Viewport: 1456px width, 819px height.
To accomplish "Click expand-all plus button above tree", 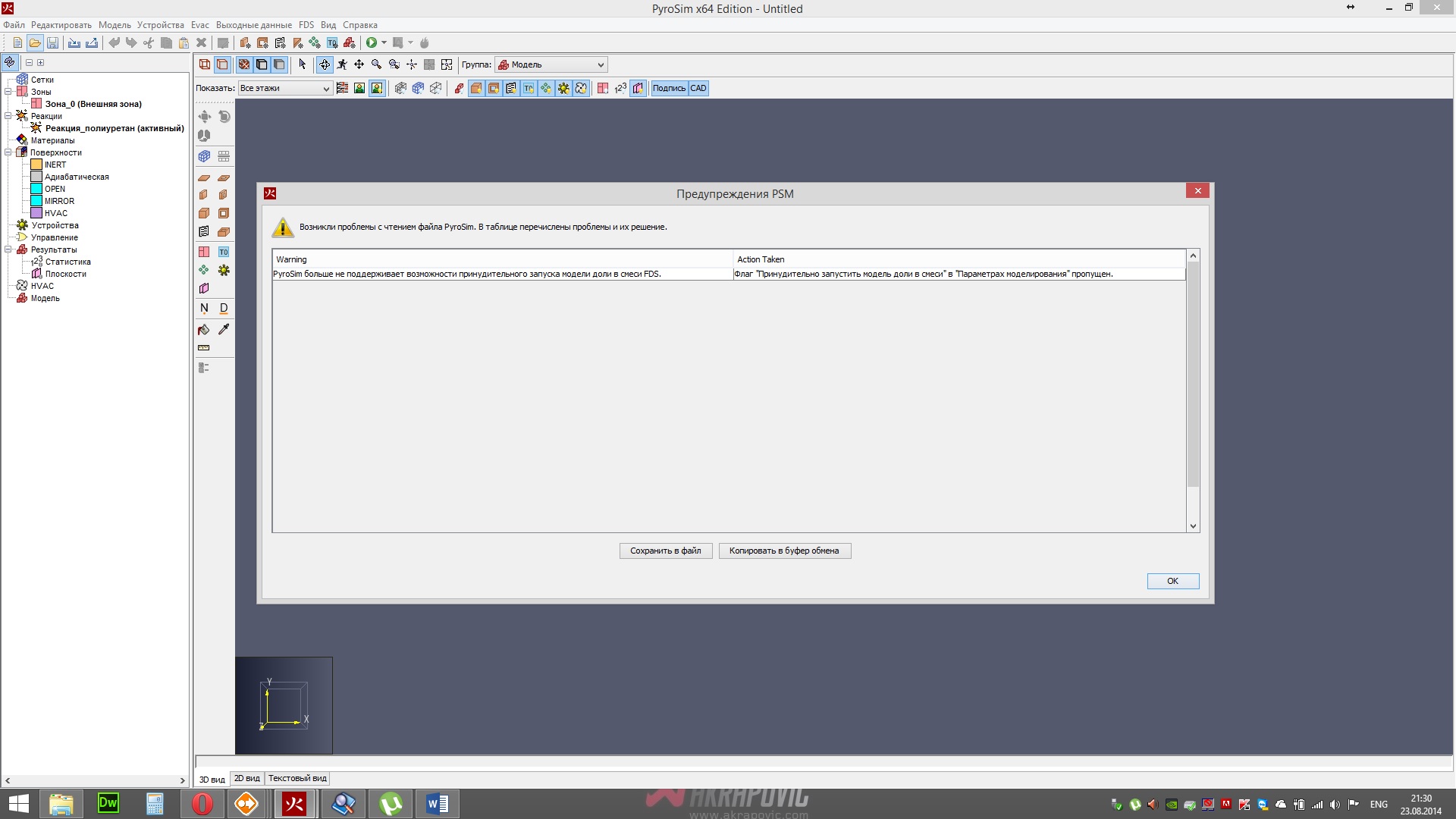I will [41, 63].
